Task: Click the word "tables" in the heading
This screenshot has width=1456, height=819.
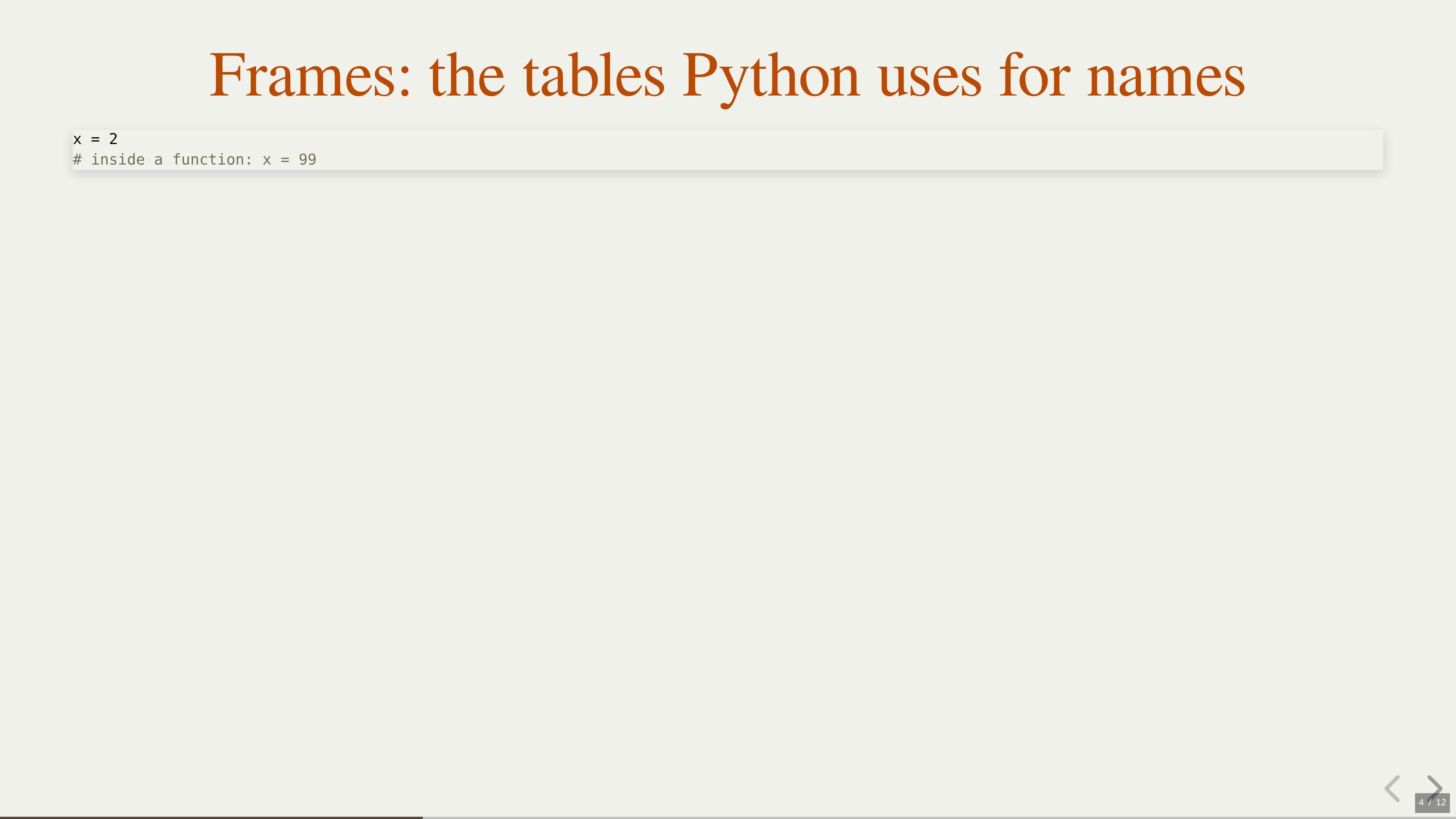Action: 594,76
